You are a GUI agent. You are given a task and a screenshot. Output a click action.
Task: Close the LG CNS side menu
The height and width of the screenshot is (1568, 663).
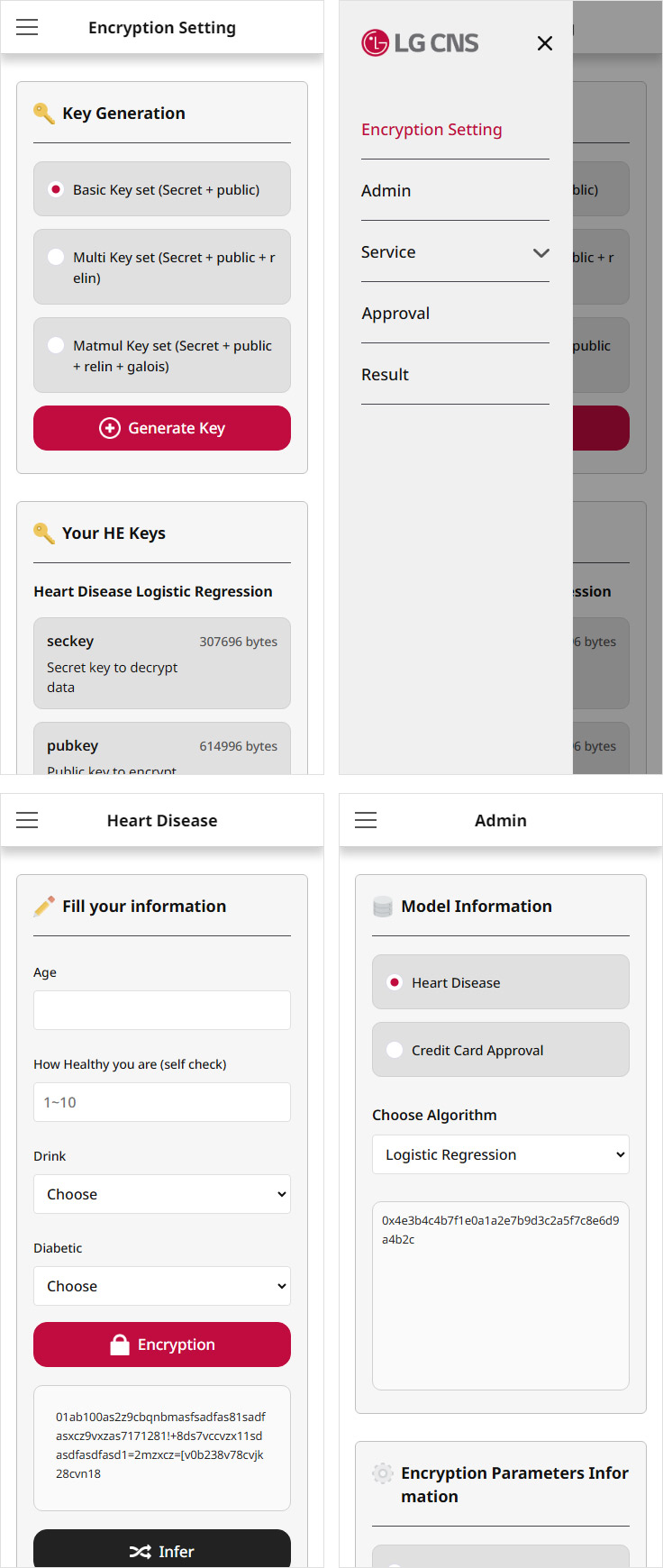click(x=545, y=43)
